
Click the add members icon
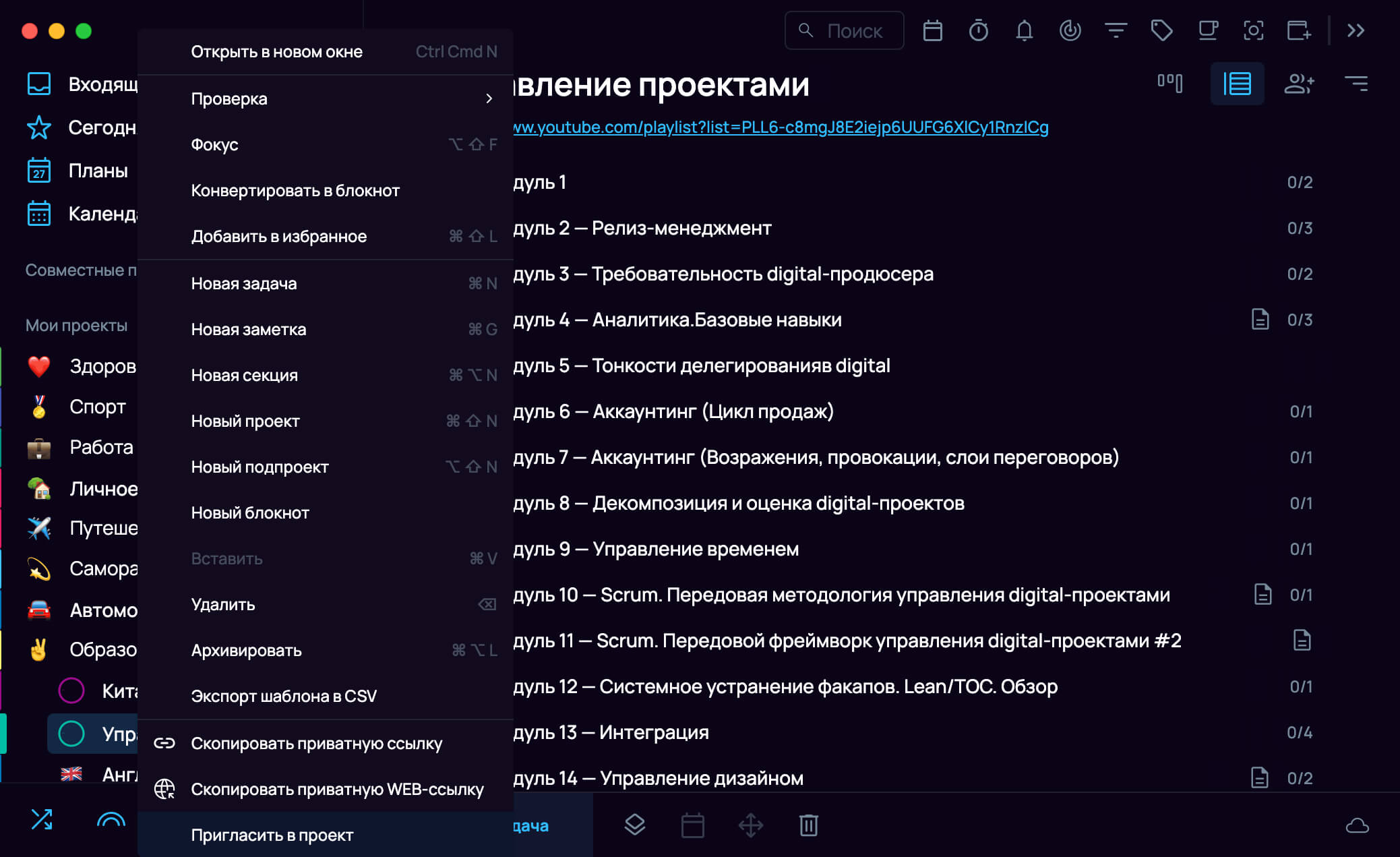[1299, 84]
